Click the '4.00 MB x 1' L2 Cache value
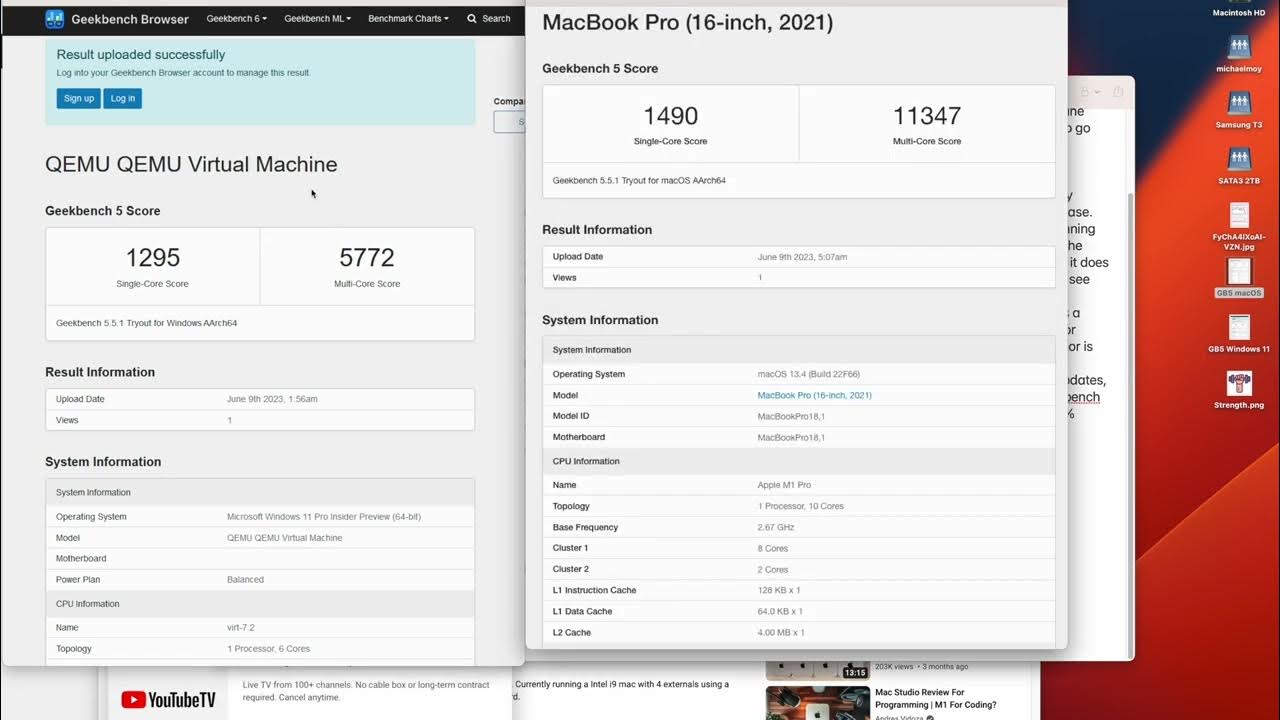The image size is (1280, 720). (x=781, y=632)
